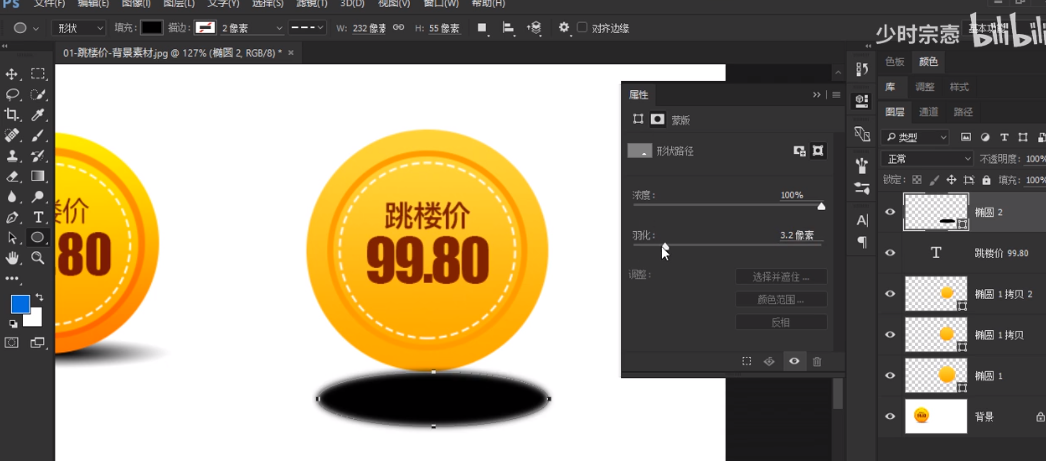Select the Blur tool

pos(12,197)
